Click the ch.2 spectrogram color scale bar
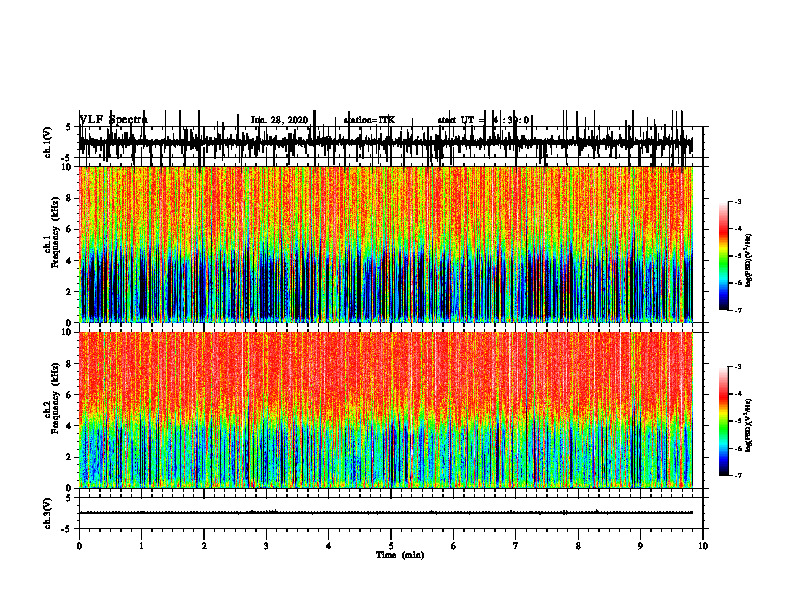Image resolution: width=792 pixels, height=612 pixels. pyautogui.click(x=724, y=421)
